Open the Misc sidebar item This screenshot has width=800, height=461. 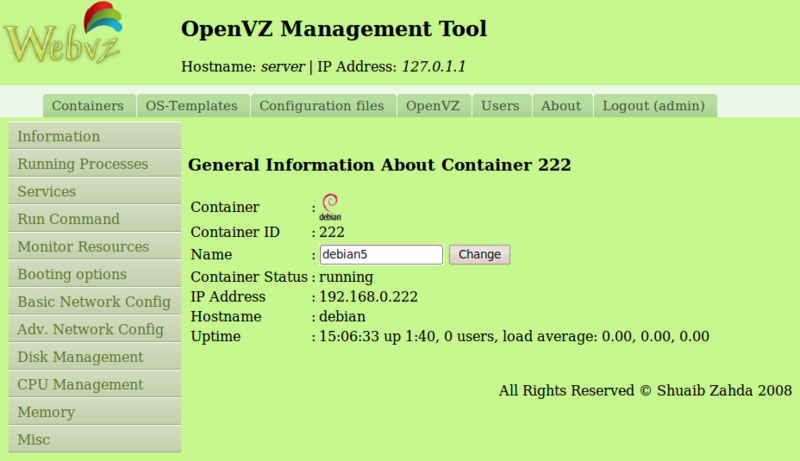(x=95, y=439)
